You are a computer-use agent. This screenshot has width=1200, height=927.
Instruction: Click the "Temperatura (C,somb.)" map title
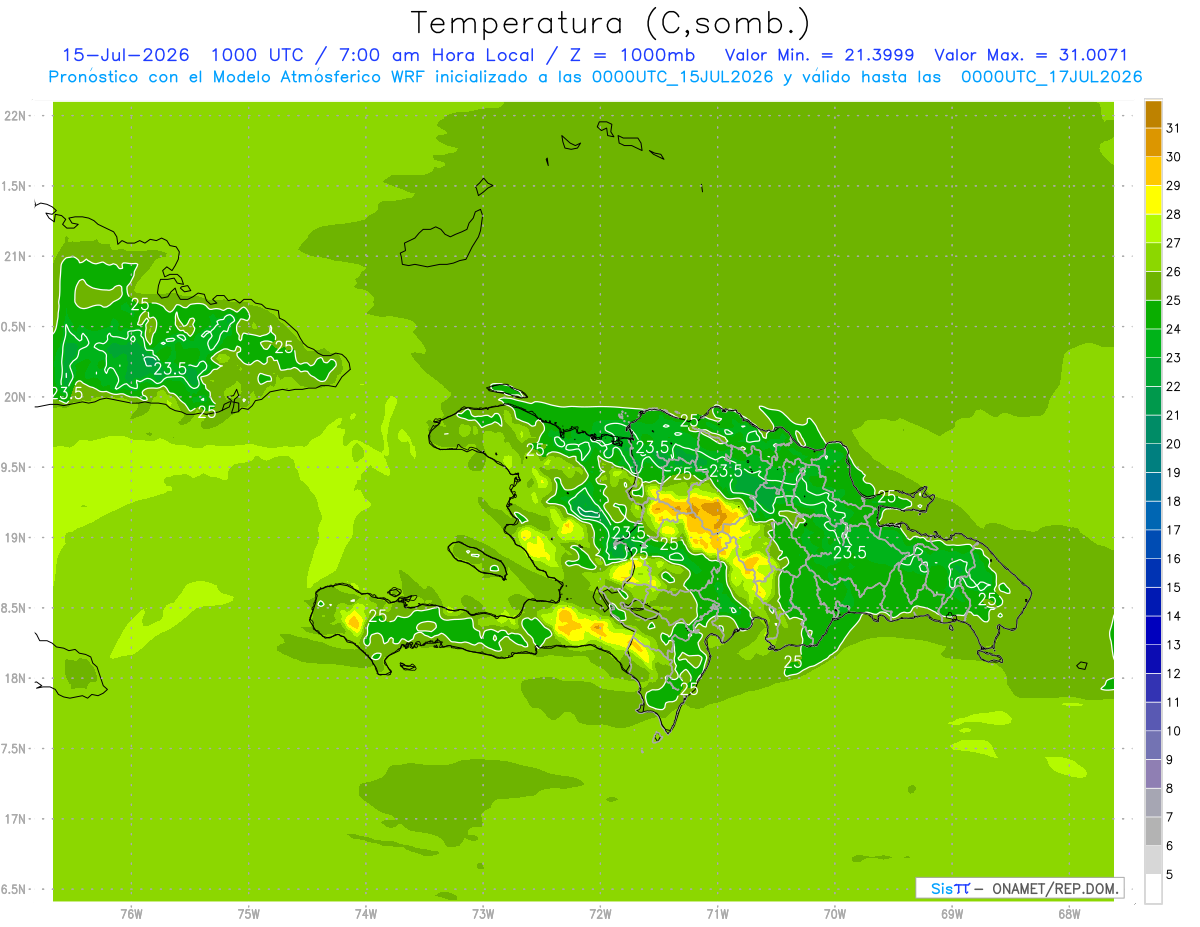tap(610, 23)
